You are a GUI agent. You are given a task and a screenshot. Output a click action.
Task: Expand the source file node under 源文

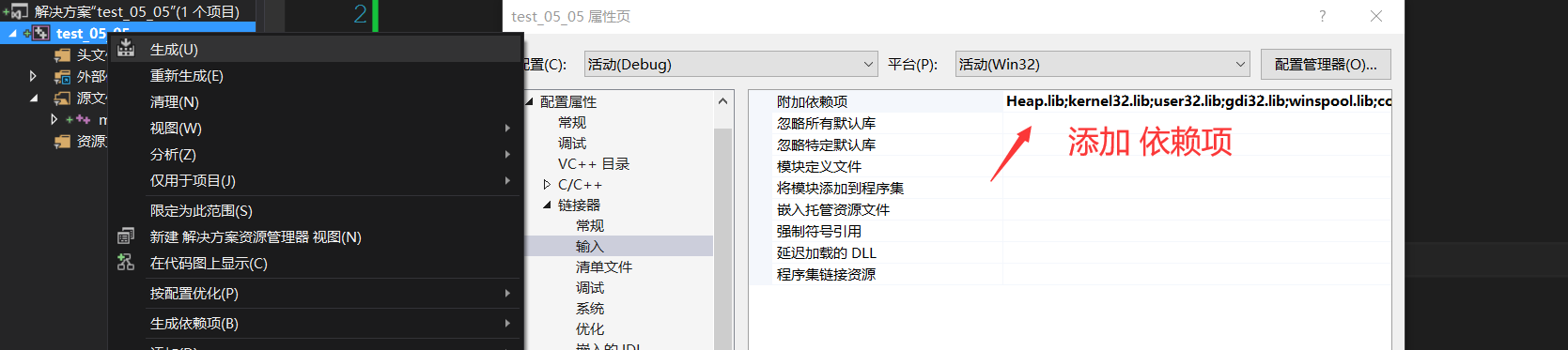click(x=54, y=119)
